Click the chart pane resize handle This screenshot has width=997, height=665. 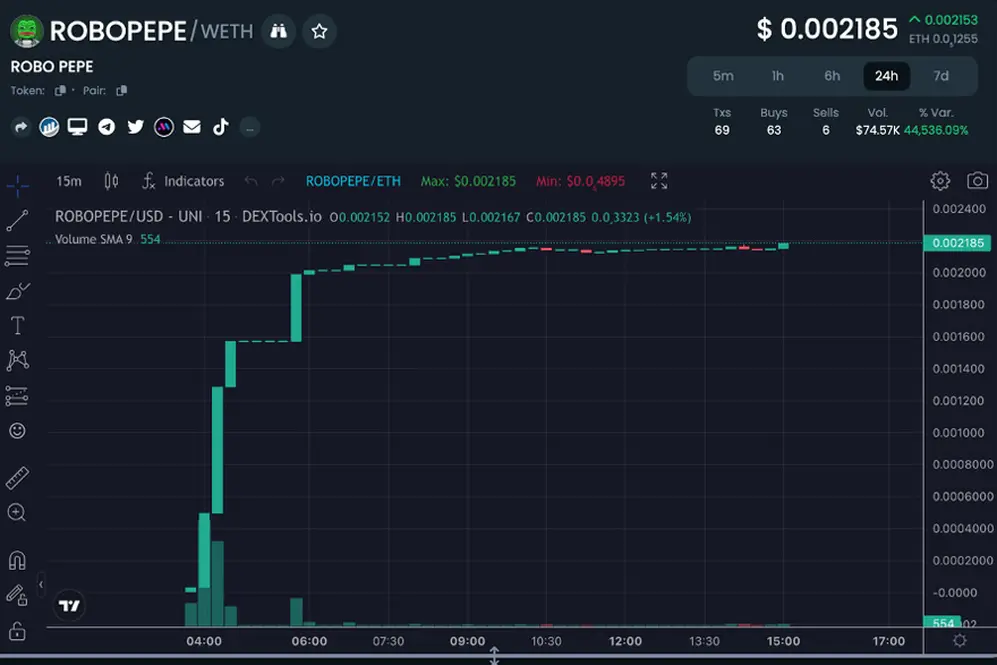pos(494,655)
